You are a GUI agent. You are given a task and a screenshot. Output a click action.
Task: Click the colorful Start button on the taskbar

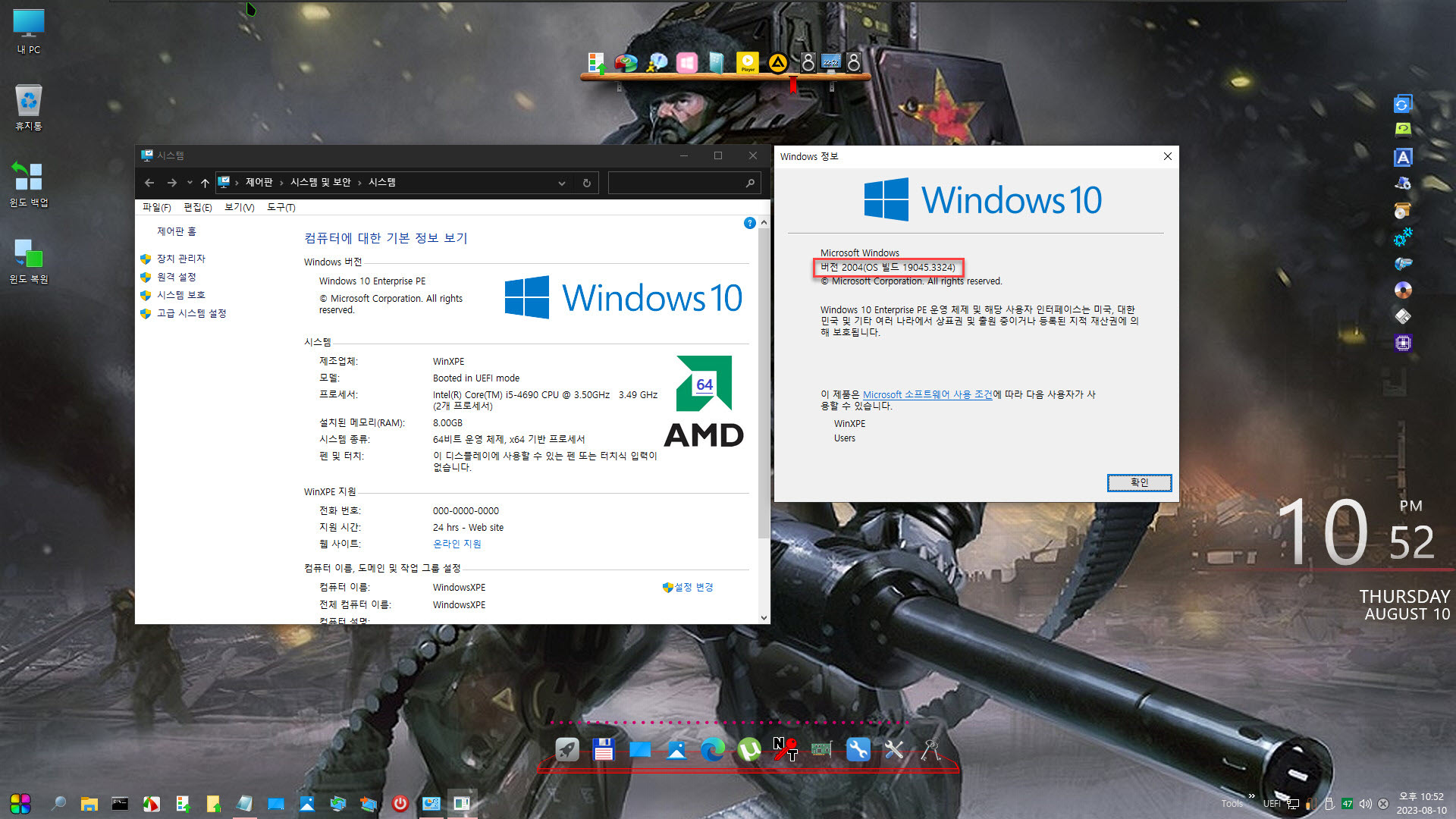(20, 803)
